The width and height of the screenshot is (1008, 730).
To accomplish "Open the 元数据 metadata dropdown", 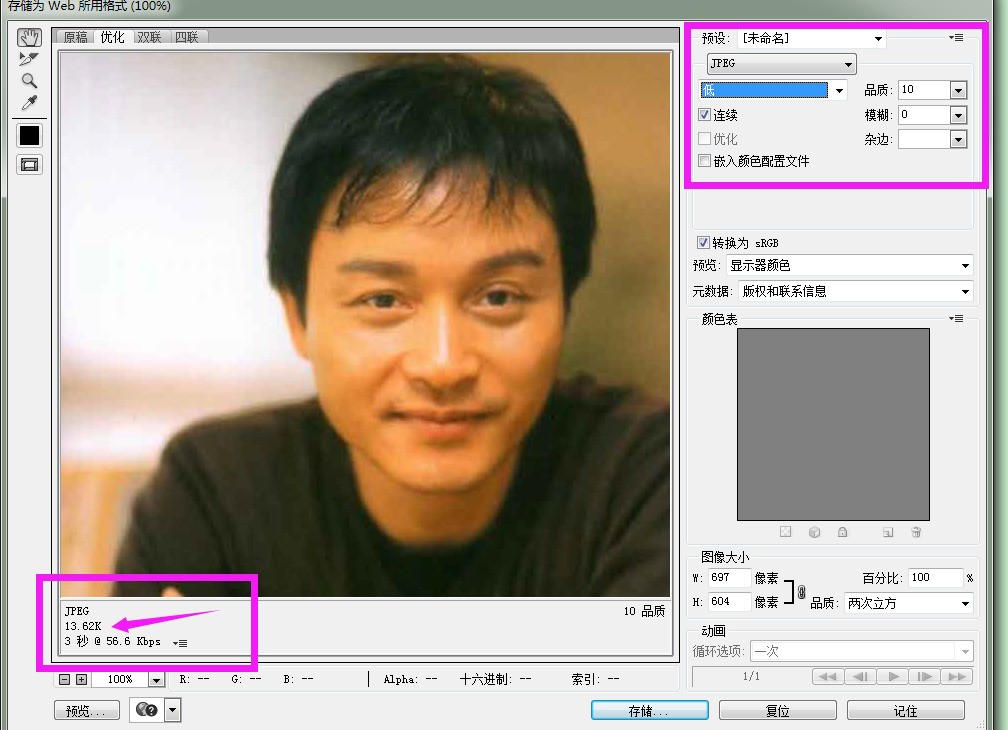I will 856,292.
